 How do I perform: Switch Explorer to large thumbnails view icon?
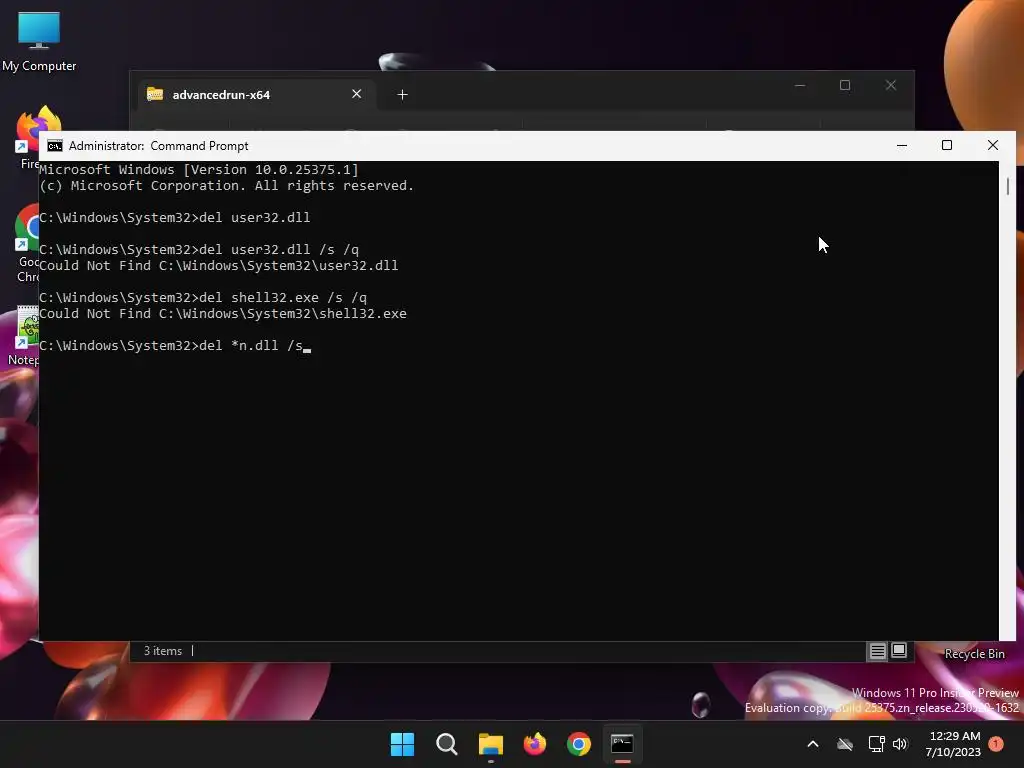coord(899,651)
